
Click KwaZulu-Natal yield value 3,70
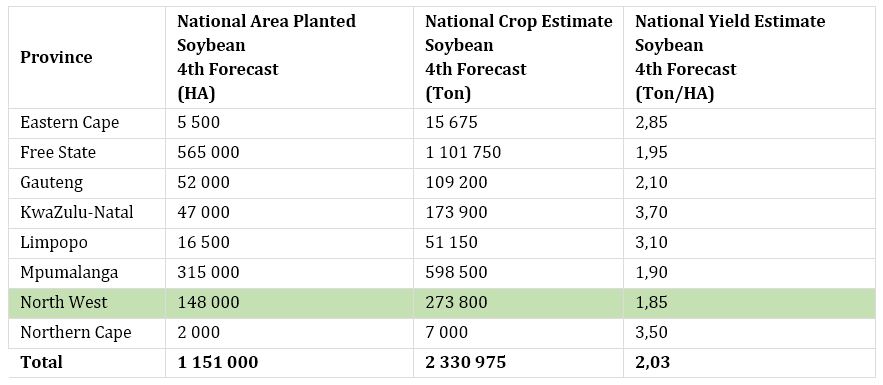click(x=651, y=213)
